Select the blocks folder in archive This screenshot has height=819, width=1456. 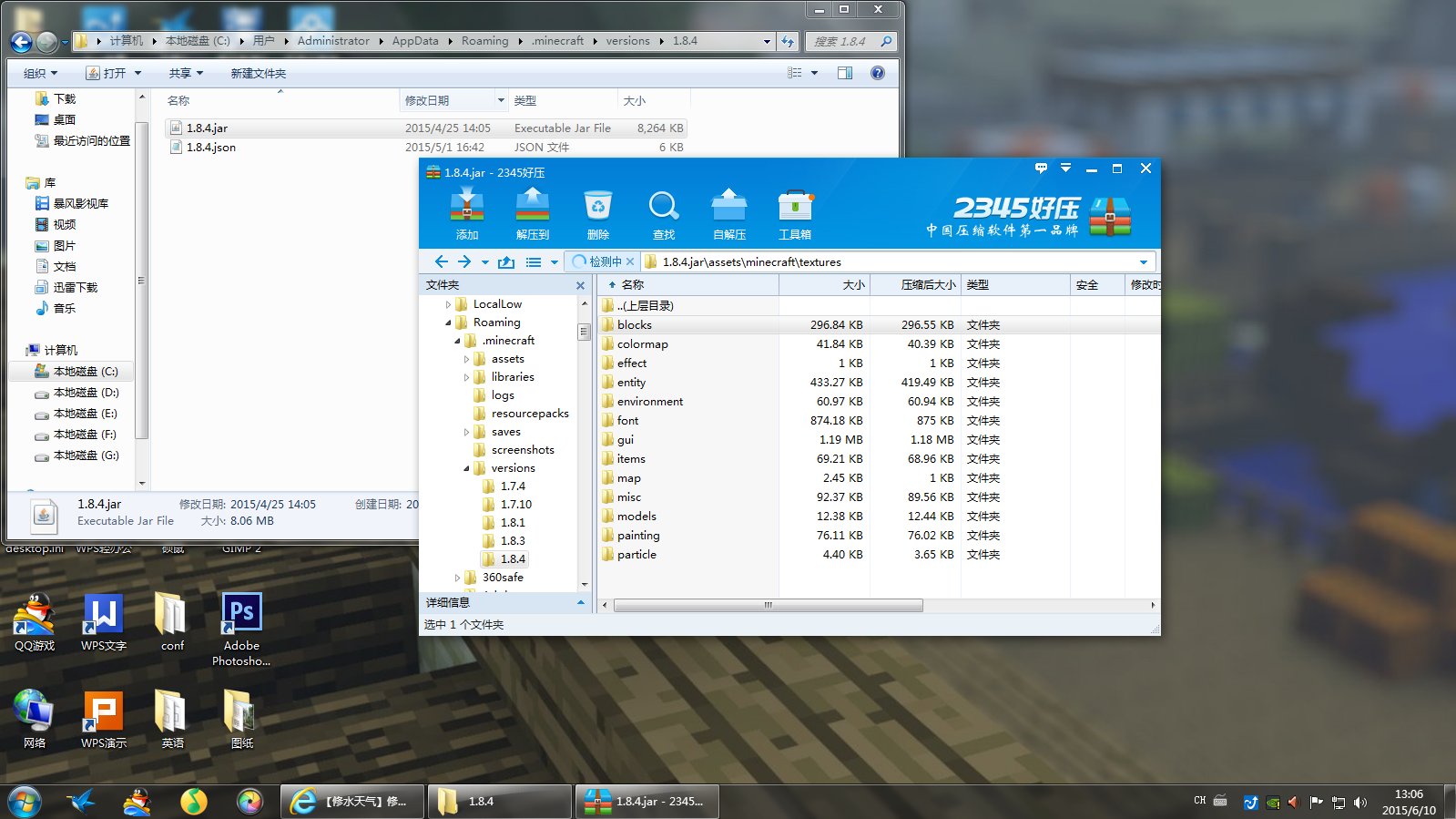click(635, 325)
